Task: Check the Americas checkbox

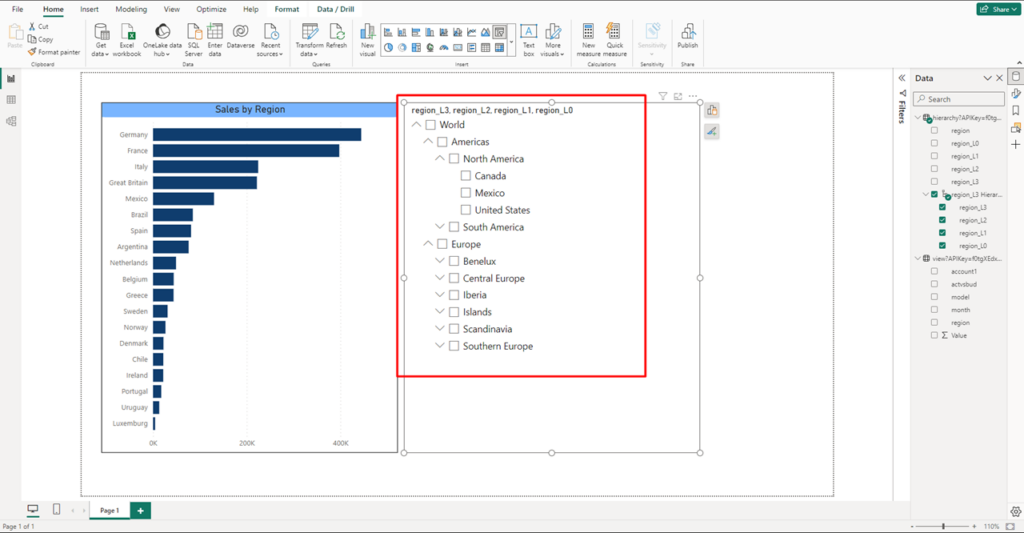Action: pos(442,142)
